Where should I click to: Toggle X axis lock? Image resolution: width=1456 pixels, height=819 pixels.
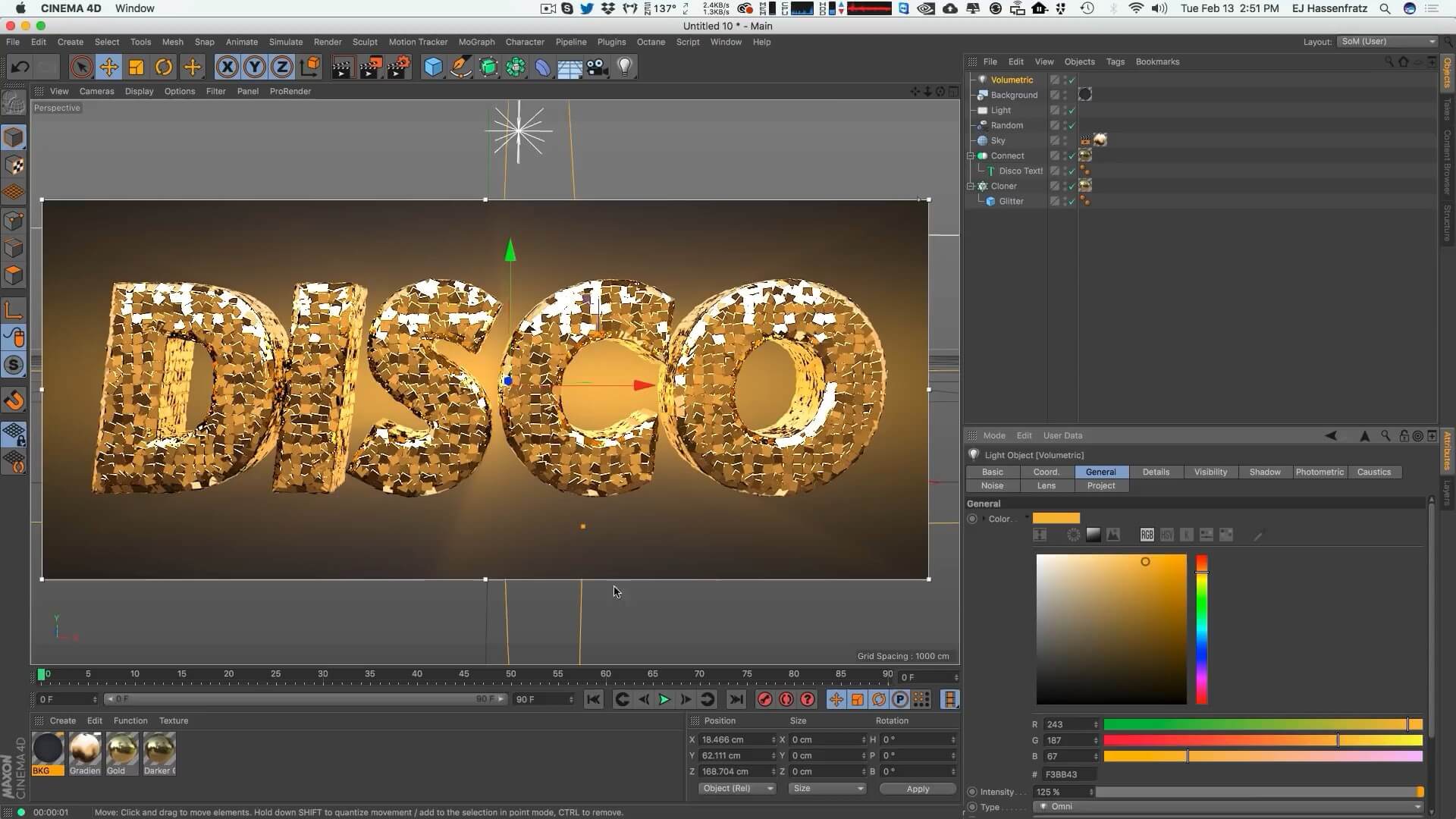coord(227,67)
